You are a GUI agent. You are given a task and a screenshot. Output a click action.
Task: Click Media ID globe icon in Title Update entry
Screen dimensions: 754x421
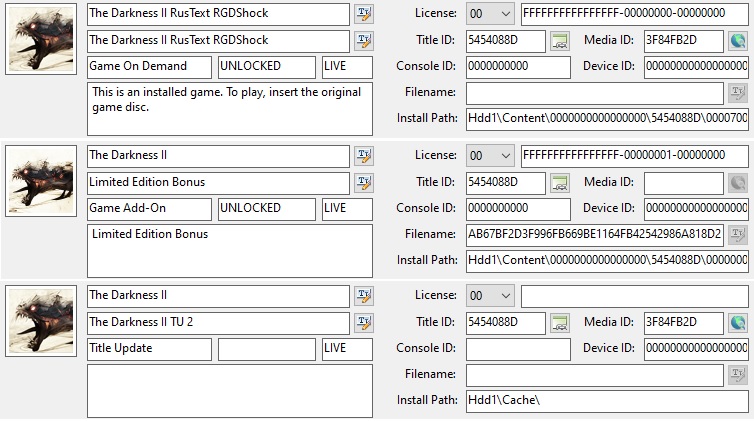coord(738,323)
